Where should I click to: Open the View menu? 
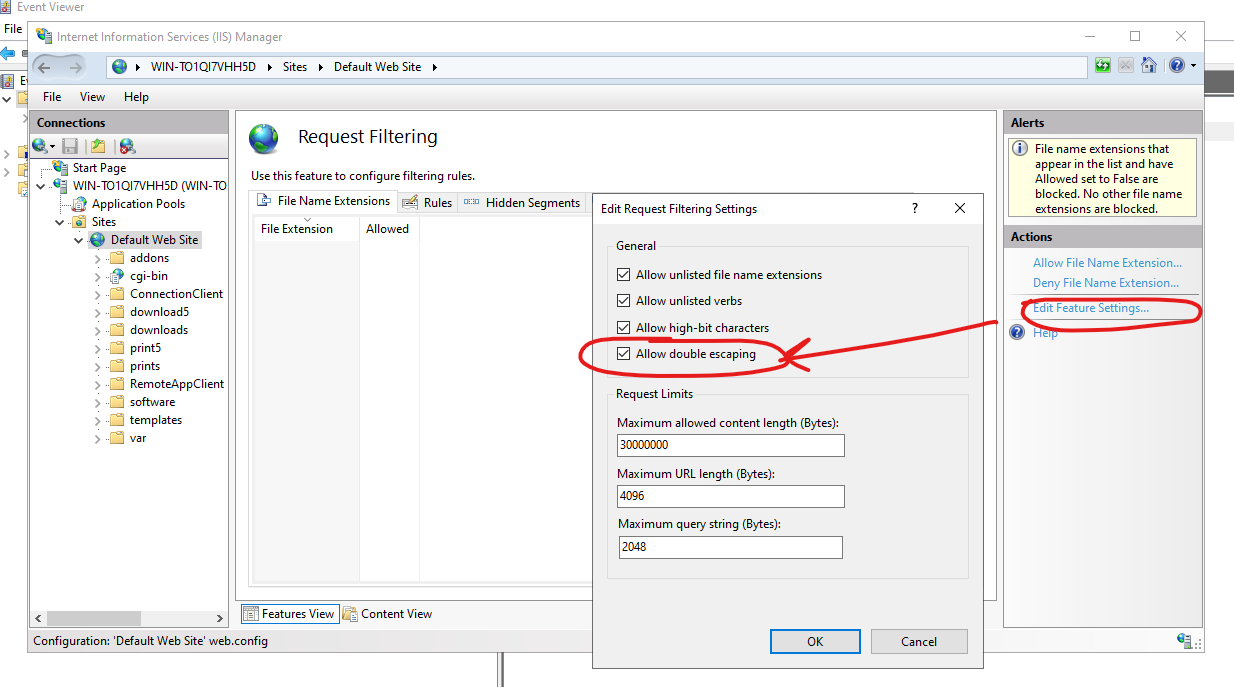click(x=92, y=97)
